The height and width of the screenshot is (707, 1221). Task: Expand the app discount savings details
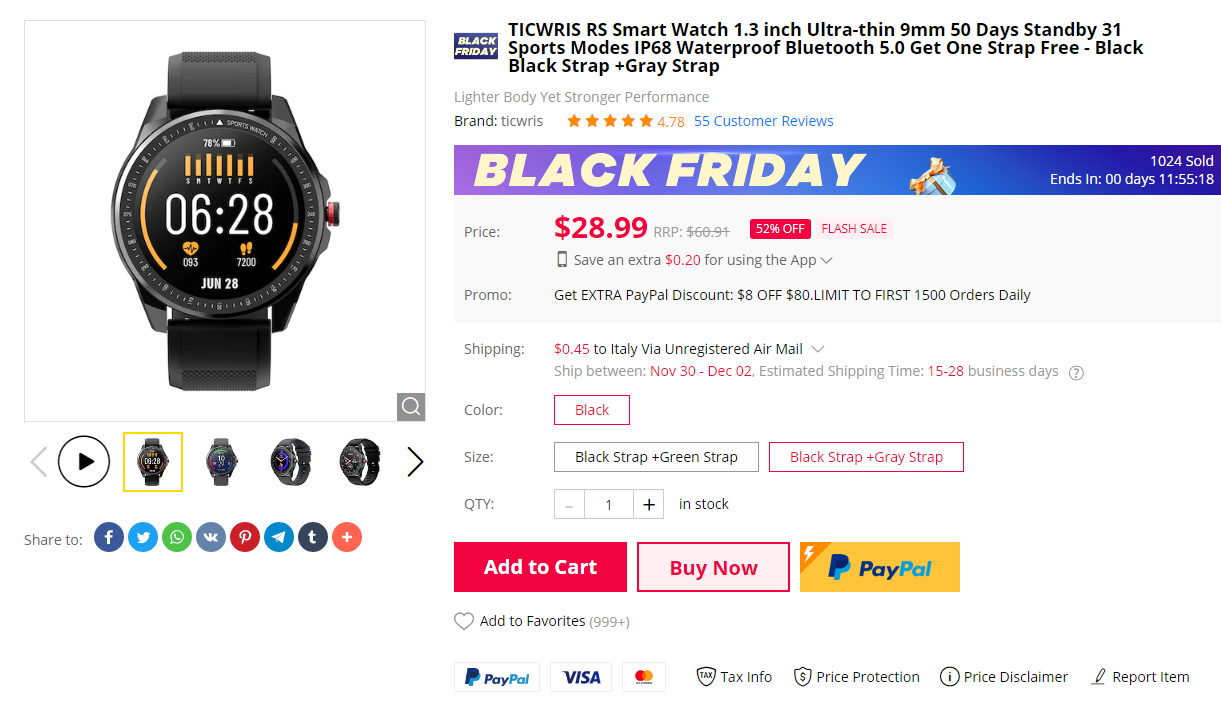click(826, 259)
